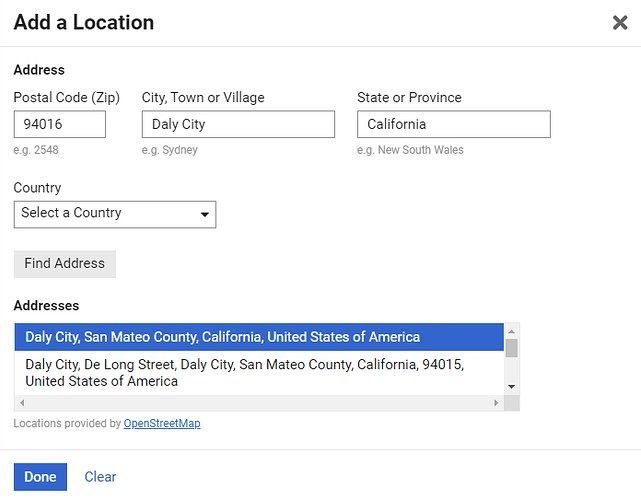This screenshot has height=500, width=641.
Task: Click the address list scroll down arrow
Action: pos(512,386)
